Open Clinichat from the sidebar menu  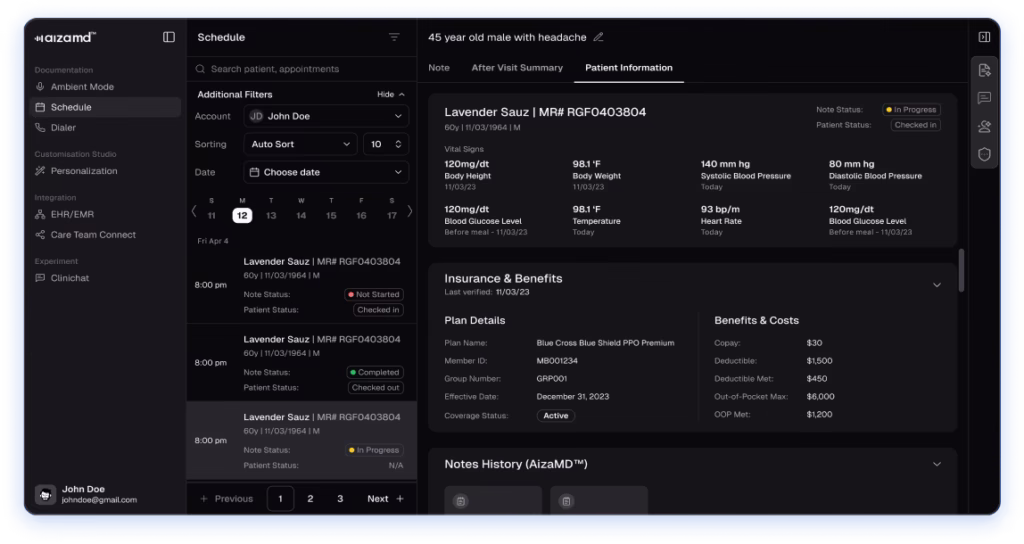click(70, 278)
